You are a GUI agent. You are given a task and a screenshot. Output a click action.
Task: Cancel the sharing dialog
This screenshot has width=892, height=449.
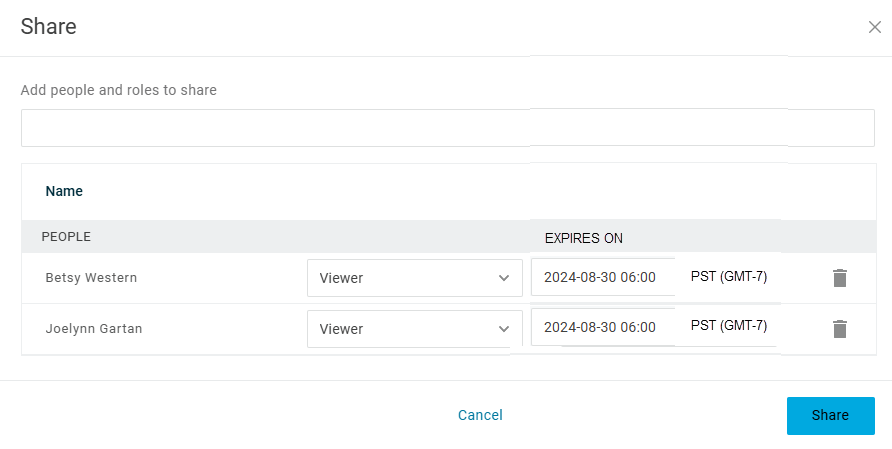480,415
